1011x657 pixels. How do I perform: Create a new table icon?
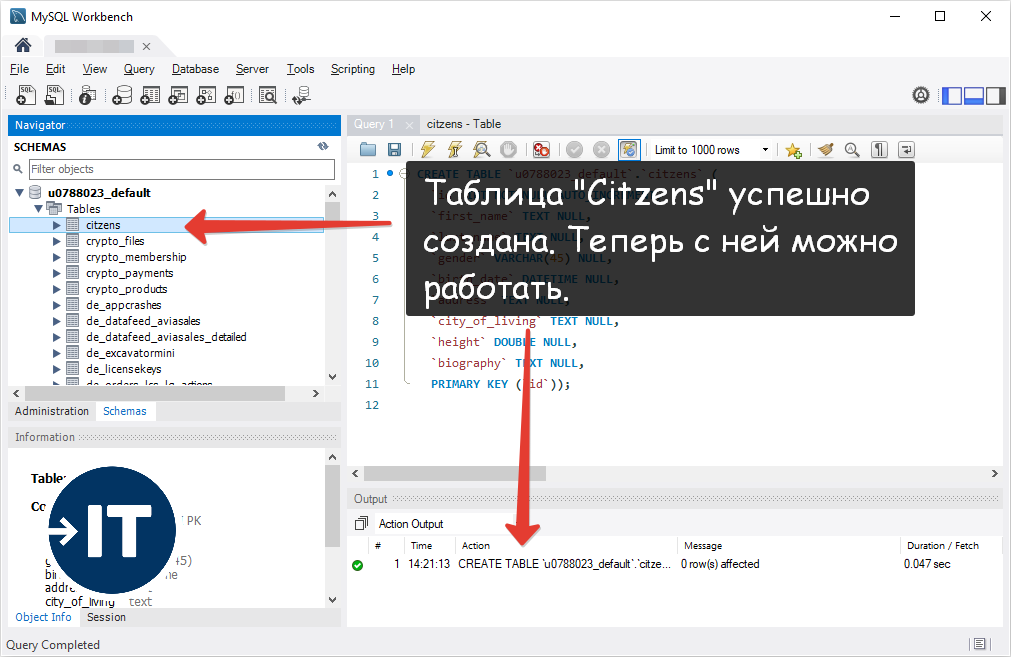pos(150,95)
